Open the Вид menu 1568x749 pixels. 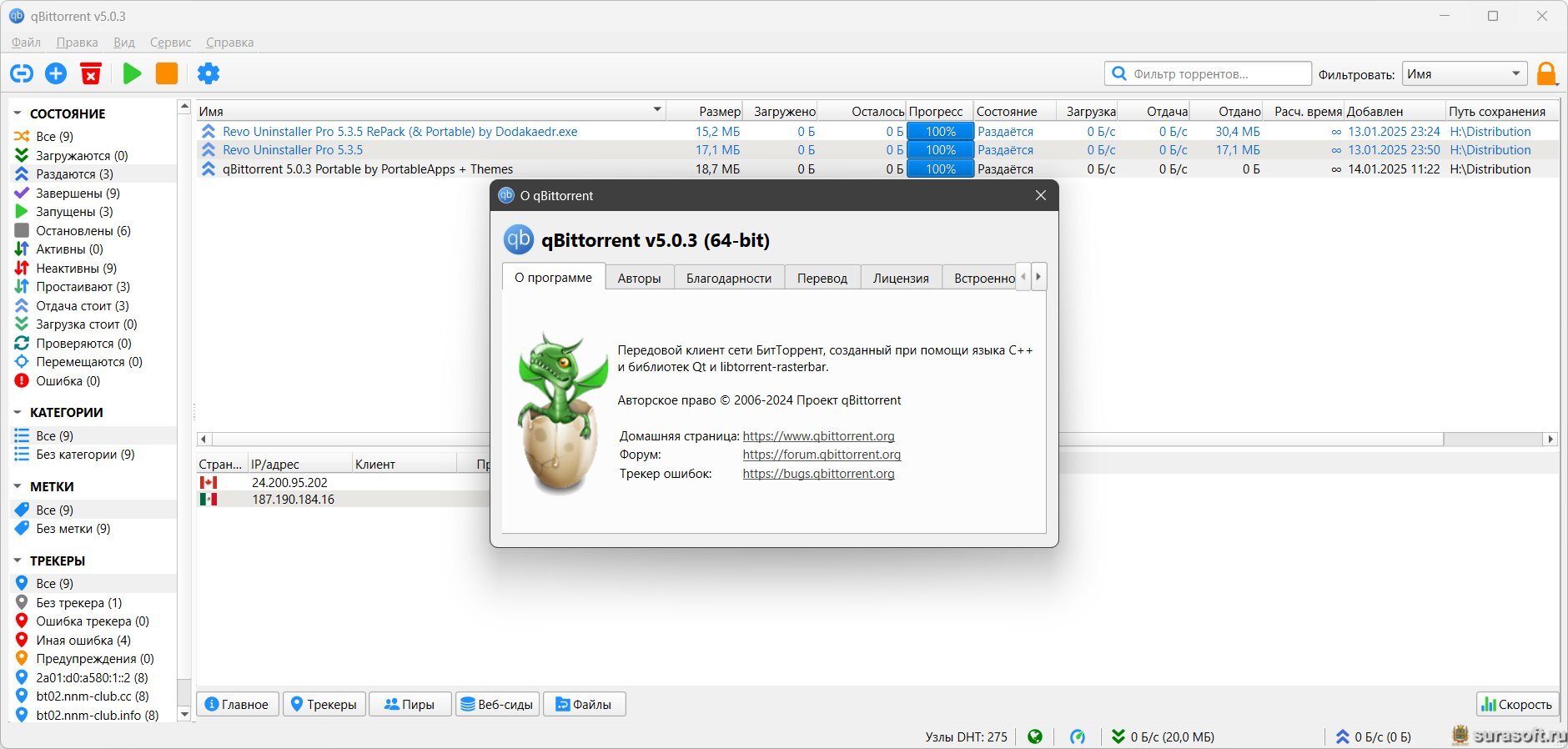point(124,42)
